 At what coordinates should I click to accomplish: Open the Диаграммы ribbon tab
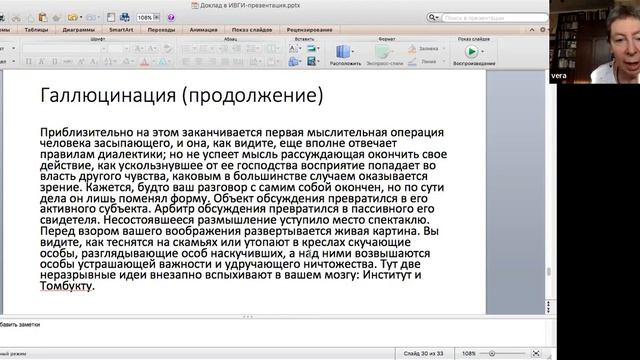pyautogui.click(x=78, y=30)
